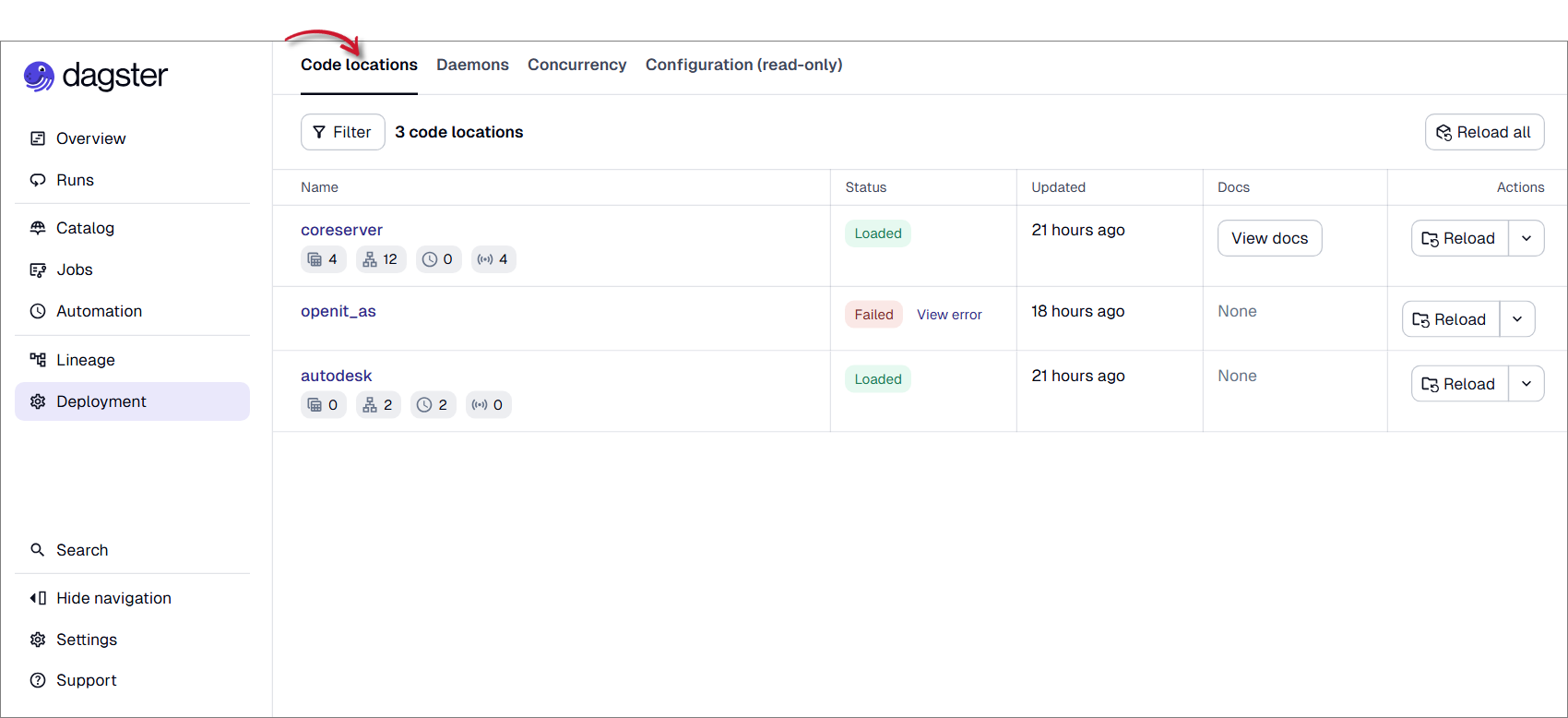This screenshot has width=1568, height=718.
Task: Open the Concurrency tab
Action: 576,65
